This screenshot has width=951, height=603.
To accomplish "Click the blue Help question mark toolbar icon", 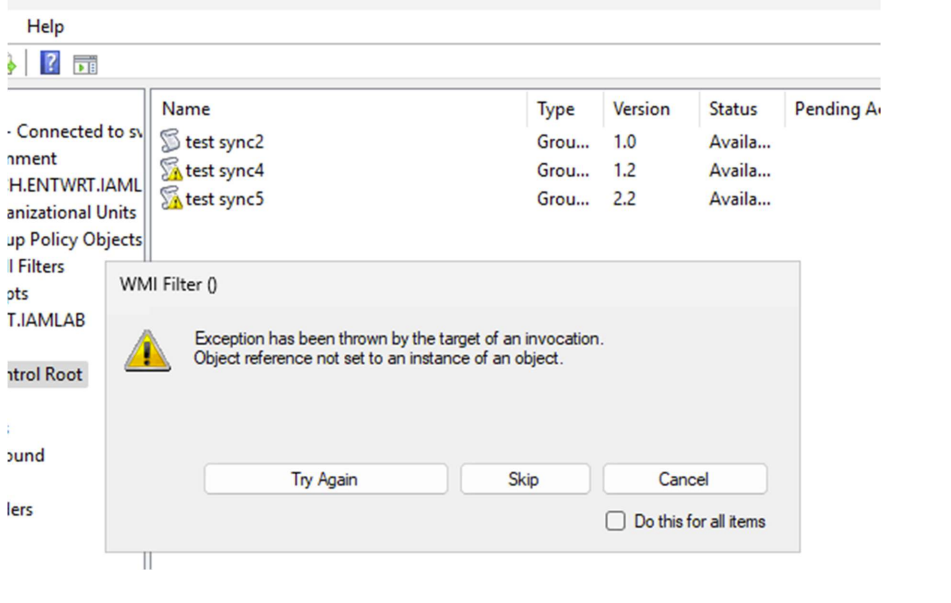I will [x=50, y=65].
